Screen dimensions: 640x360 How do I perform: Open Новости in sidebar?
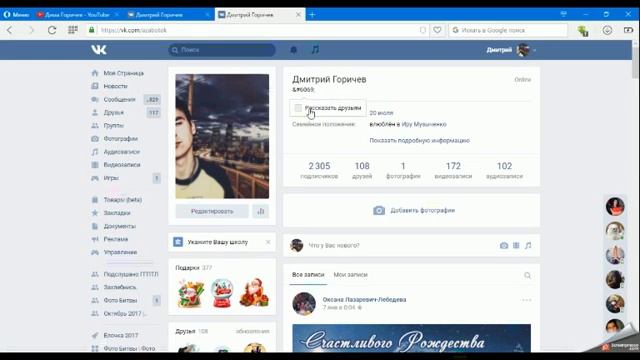[x=116, y=86]
